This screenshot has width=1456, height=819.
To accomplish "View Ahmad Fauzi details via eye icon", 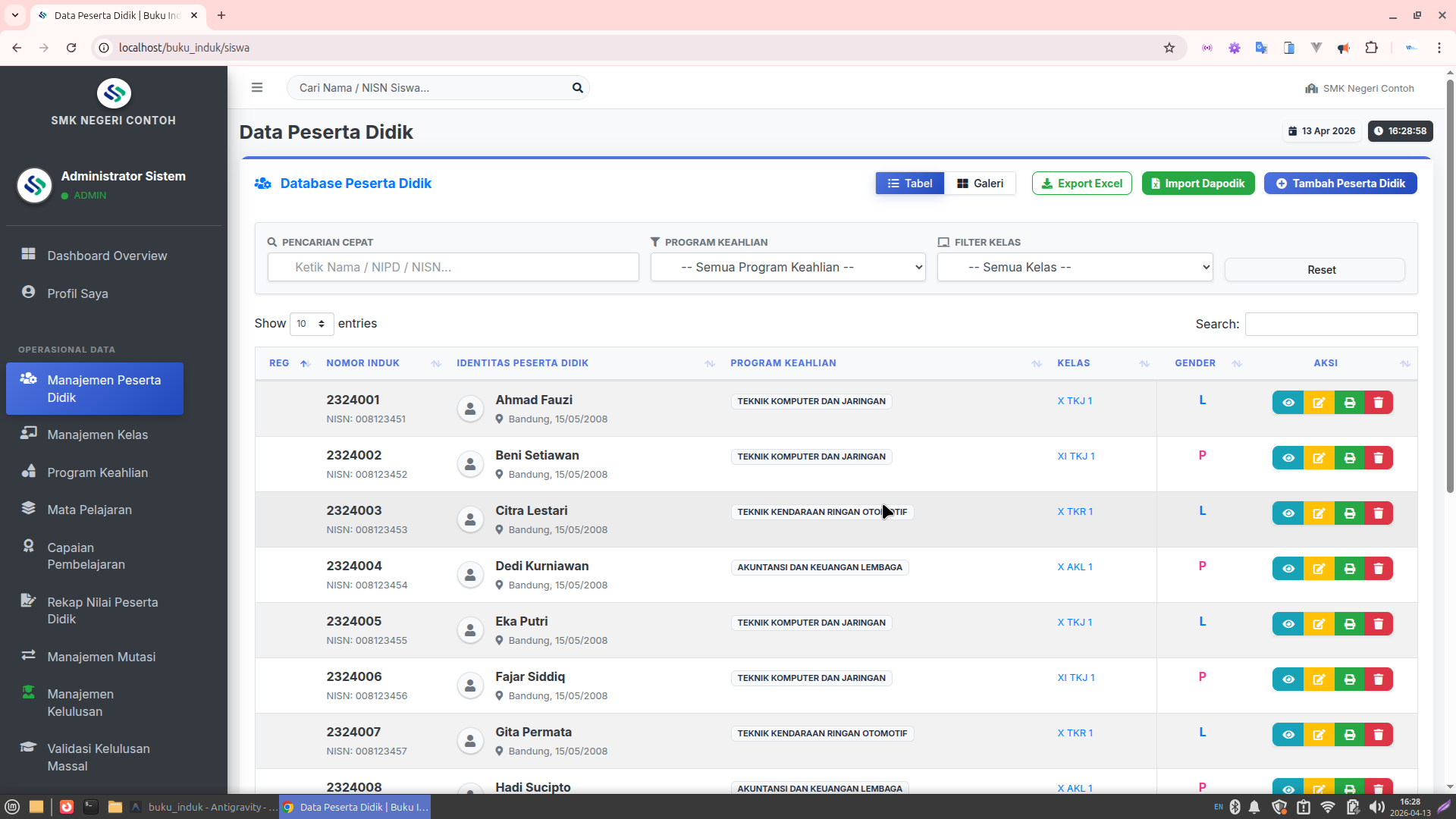I will [x=1288, y=403].
